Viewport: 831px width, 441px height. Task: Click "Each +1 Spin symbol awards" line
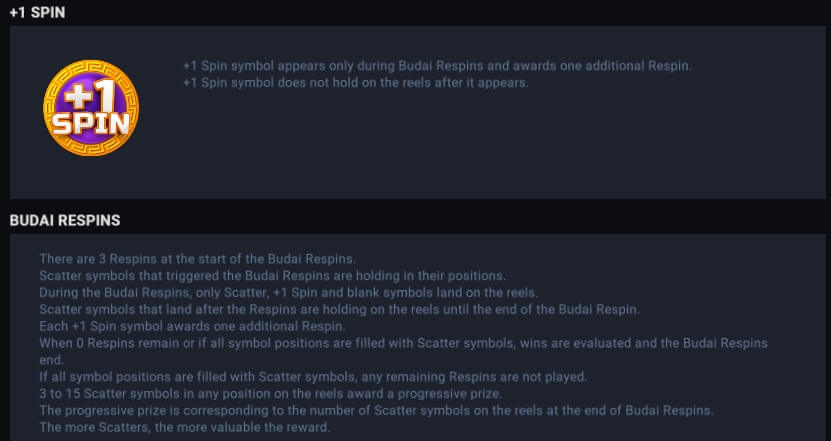[x=192, y=327]
